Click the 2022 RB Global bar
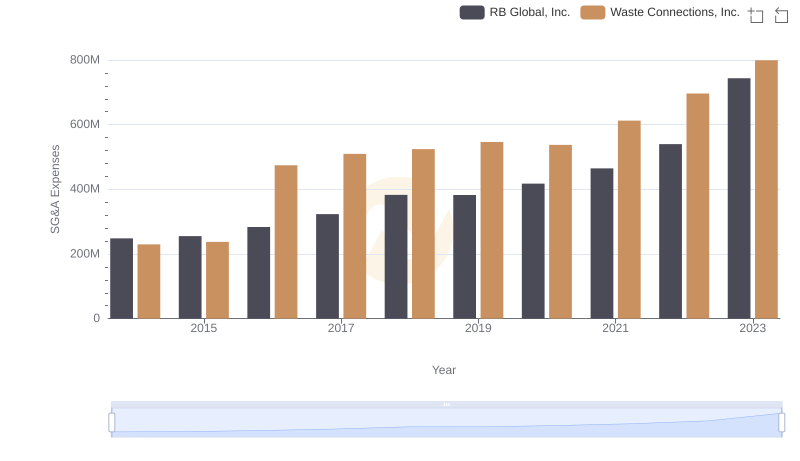Screen dimensions: 800x461 point(670,231)
